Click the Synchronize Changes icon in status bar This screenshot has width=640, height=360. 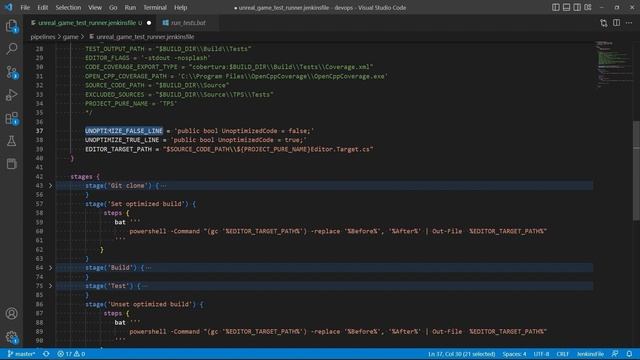(x=46, y=354)
